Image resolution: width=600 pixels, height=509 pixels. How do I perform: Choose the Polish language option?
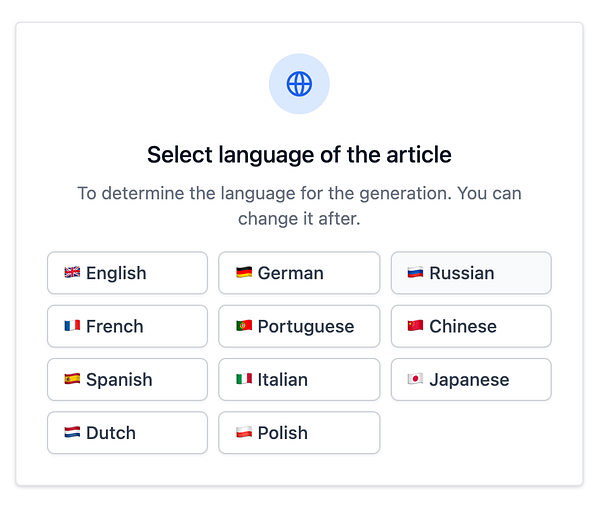[x=299, y=433]
